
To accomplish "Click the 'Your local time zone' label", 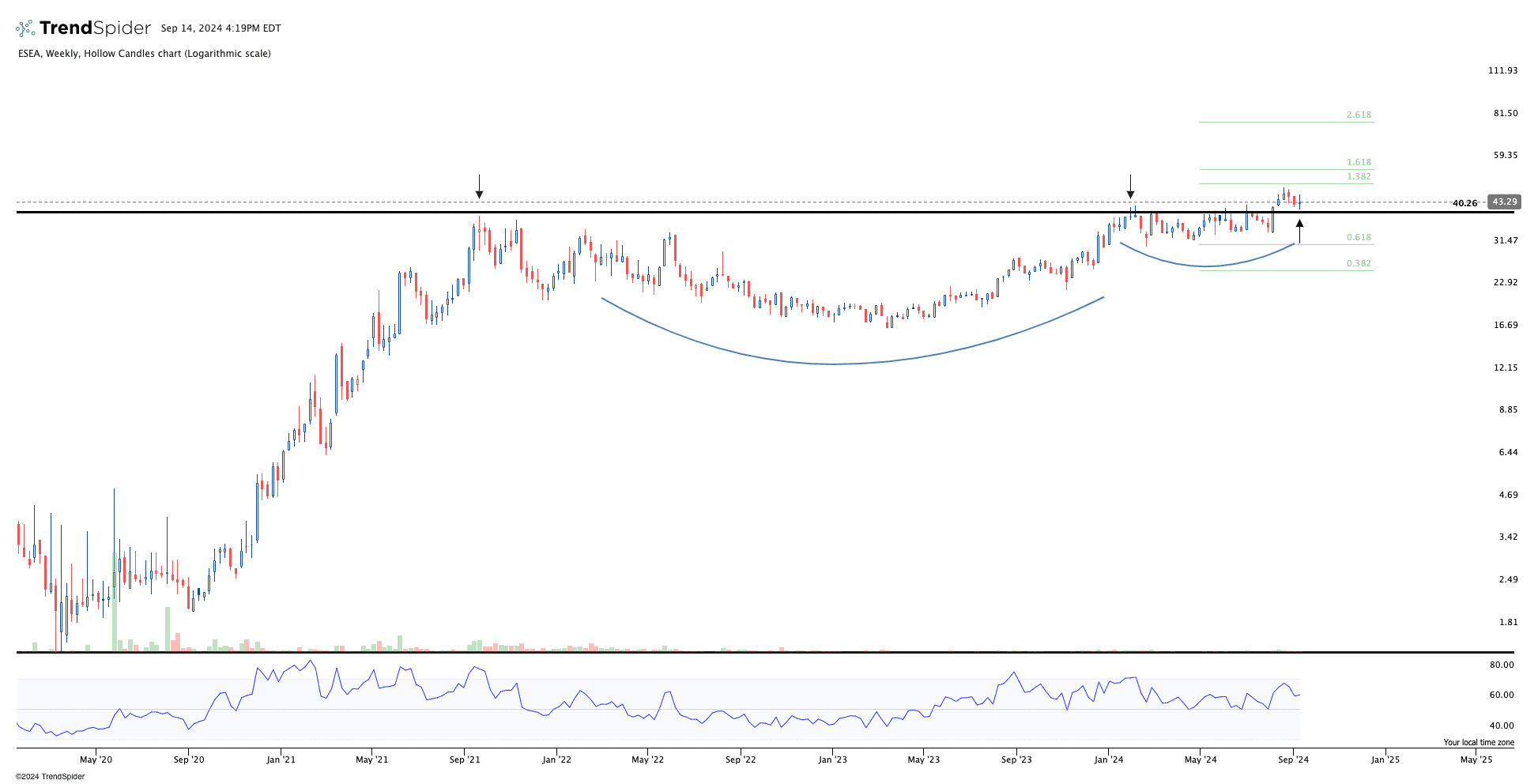I will tap(1479, 742).
